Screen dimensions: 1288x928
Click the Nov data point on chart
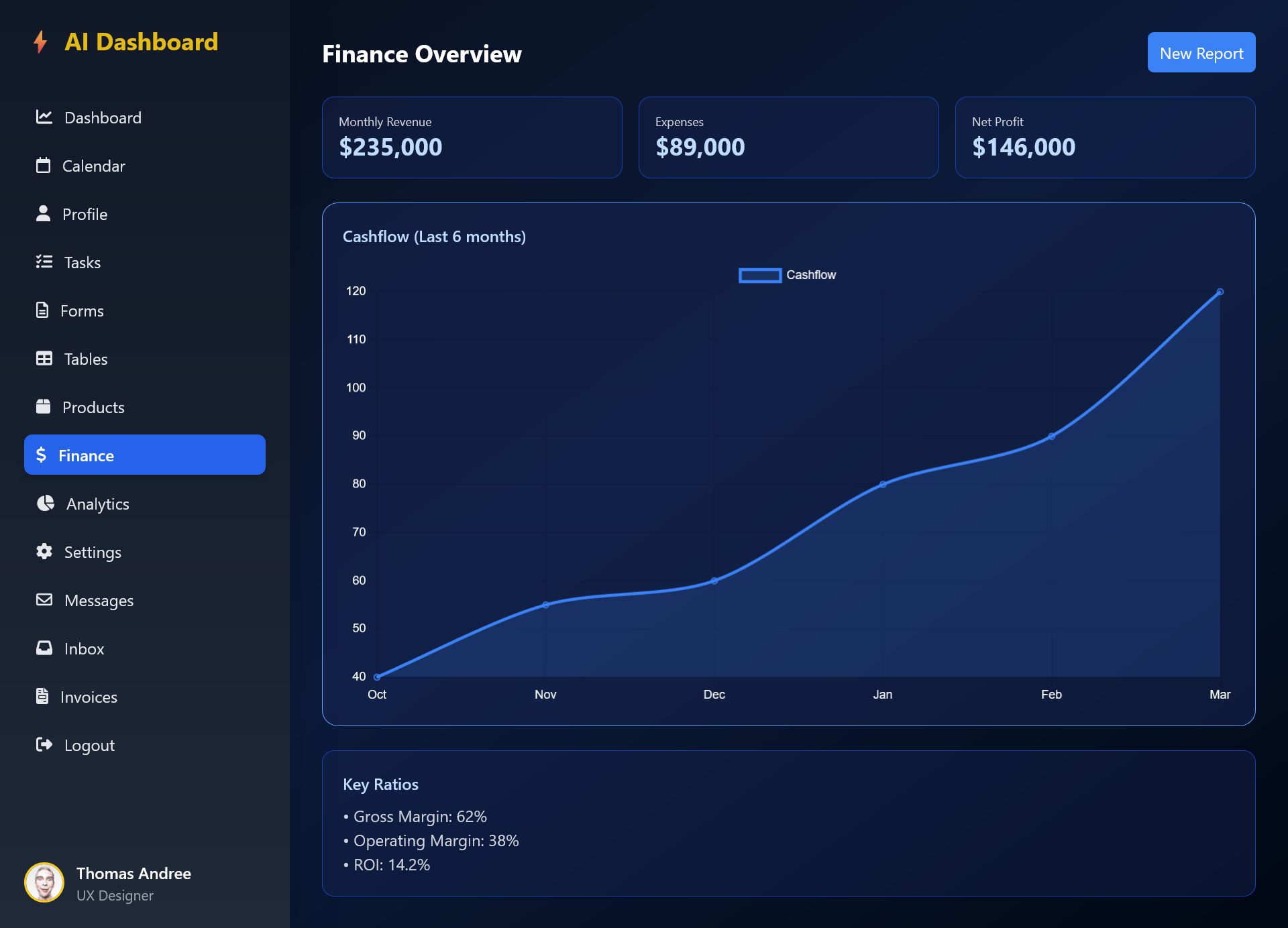pos(546,605)
